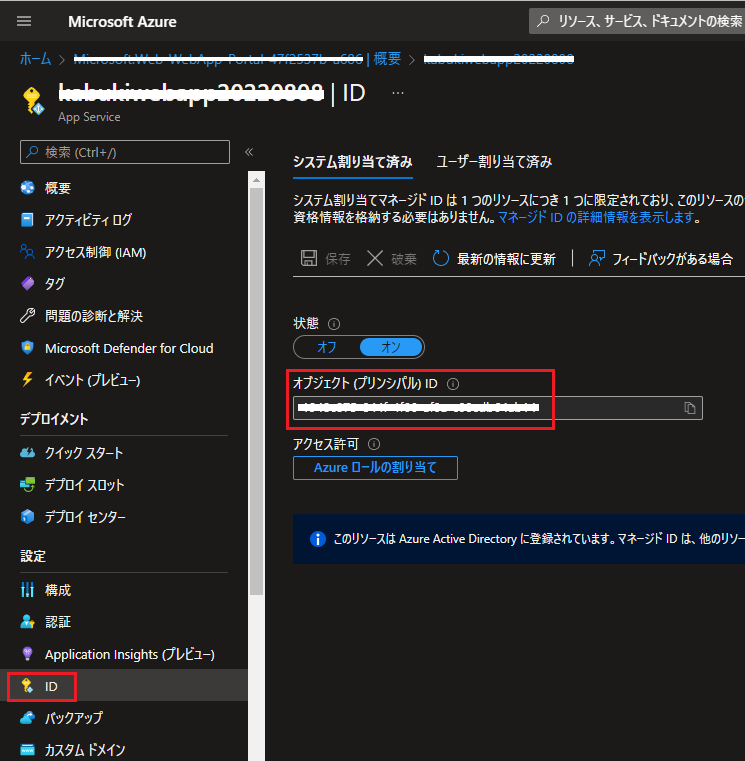Open デプロイ スロット icon
Viewport: 745px width, 761px height.
(x=28, y=484)
